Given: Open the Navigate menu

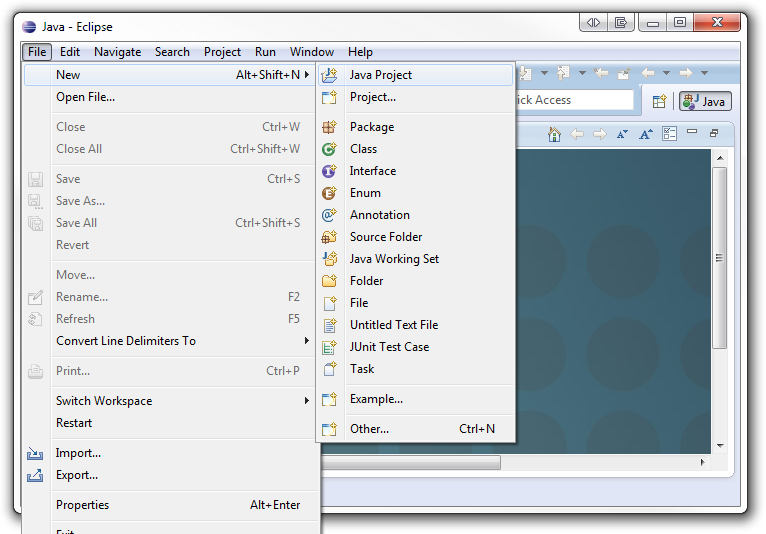Looking at the screenshot, I should [x=118, y=52].
